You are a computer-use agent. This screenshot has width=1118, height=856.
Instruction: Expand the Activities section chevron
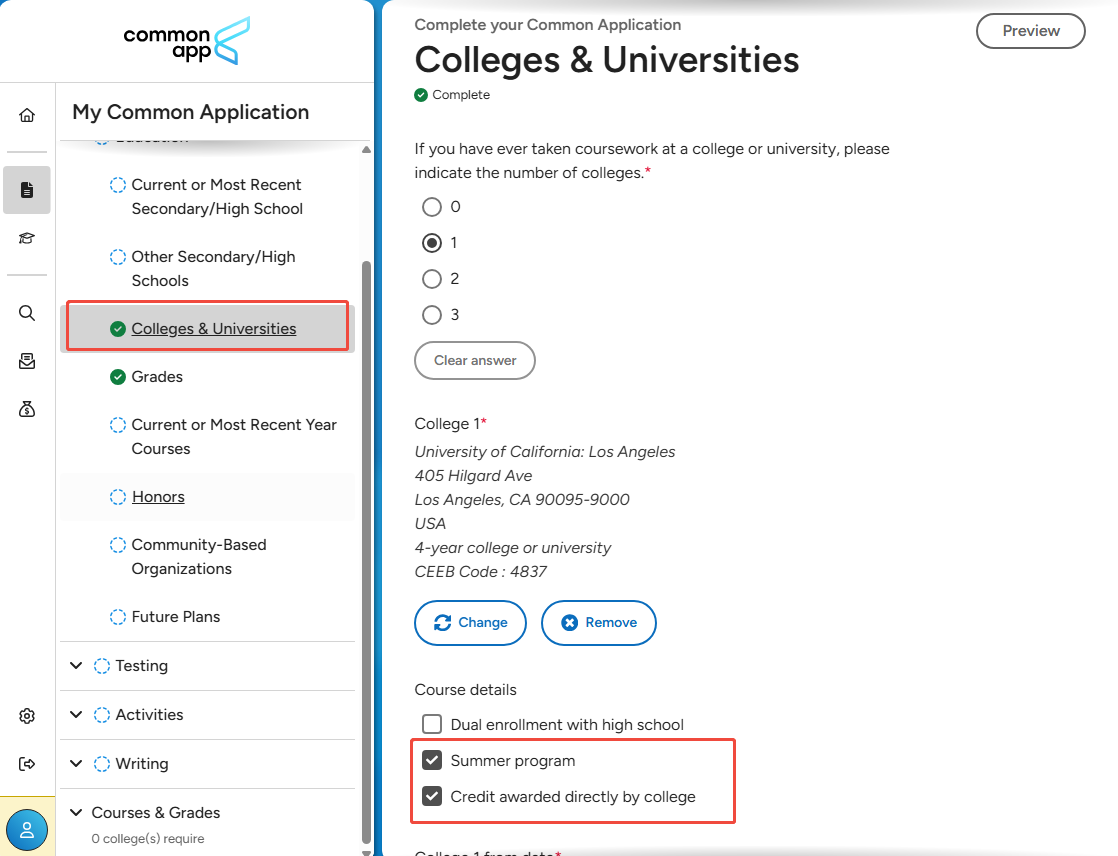click(x=76, y=714)
